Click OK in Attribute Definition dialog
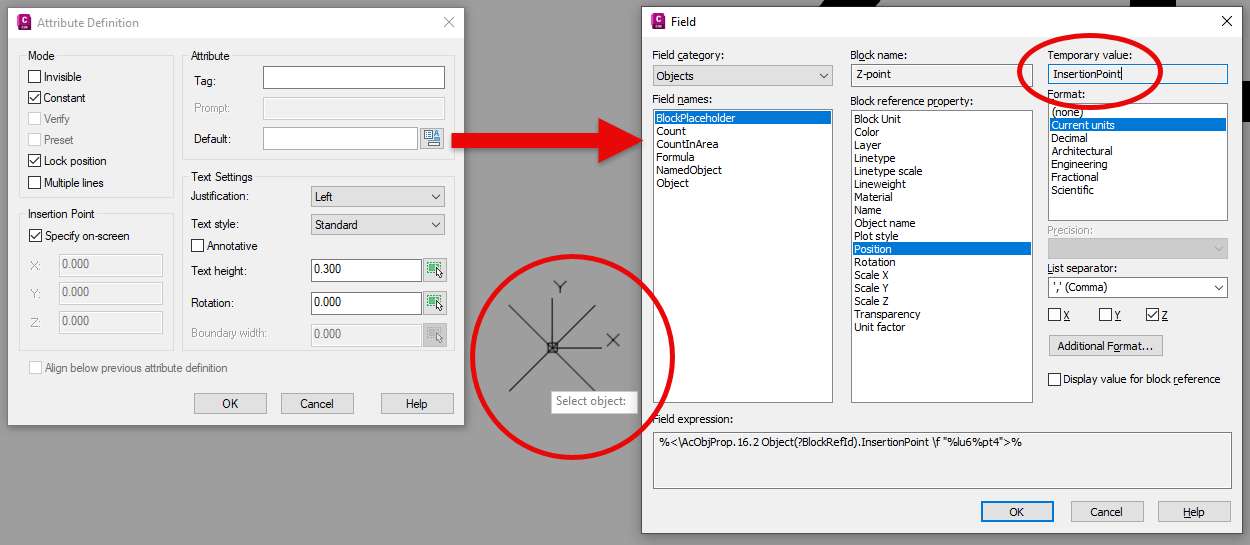 pyautogui.click(x=230, y=404)
